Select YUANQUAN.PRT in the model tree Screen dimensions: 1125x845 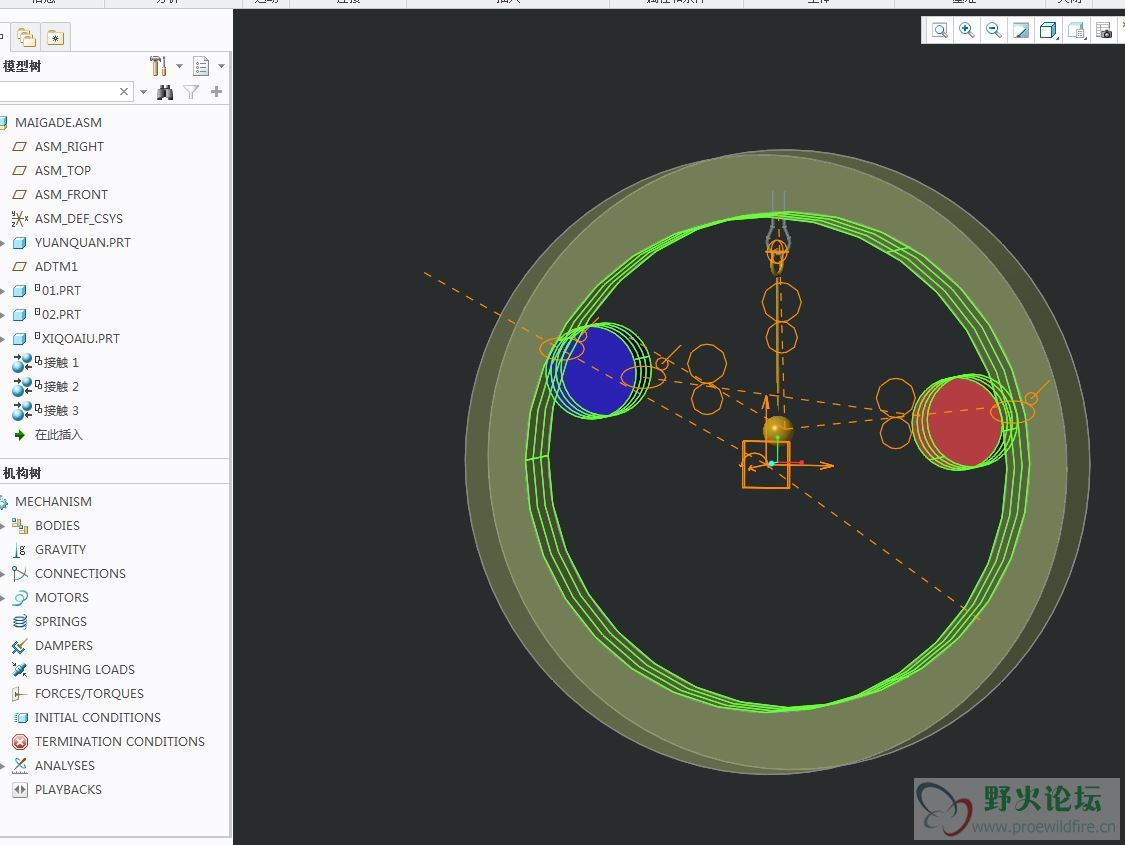83,242
